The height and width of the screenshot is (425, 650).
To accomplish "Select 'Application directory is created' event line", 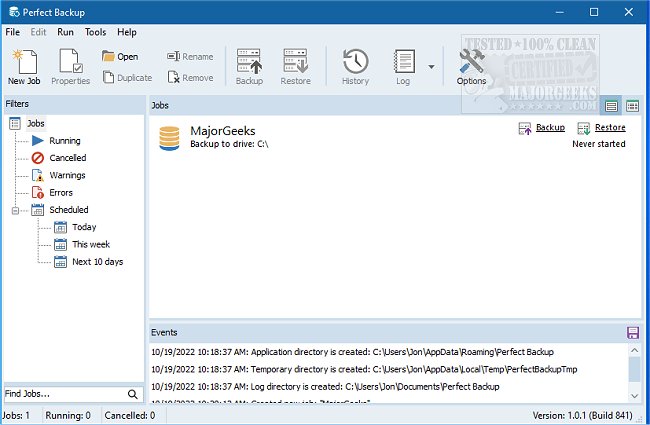I will tap(352, 352).
